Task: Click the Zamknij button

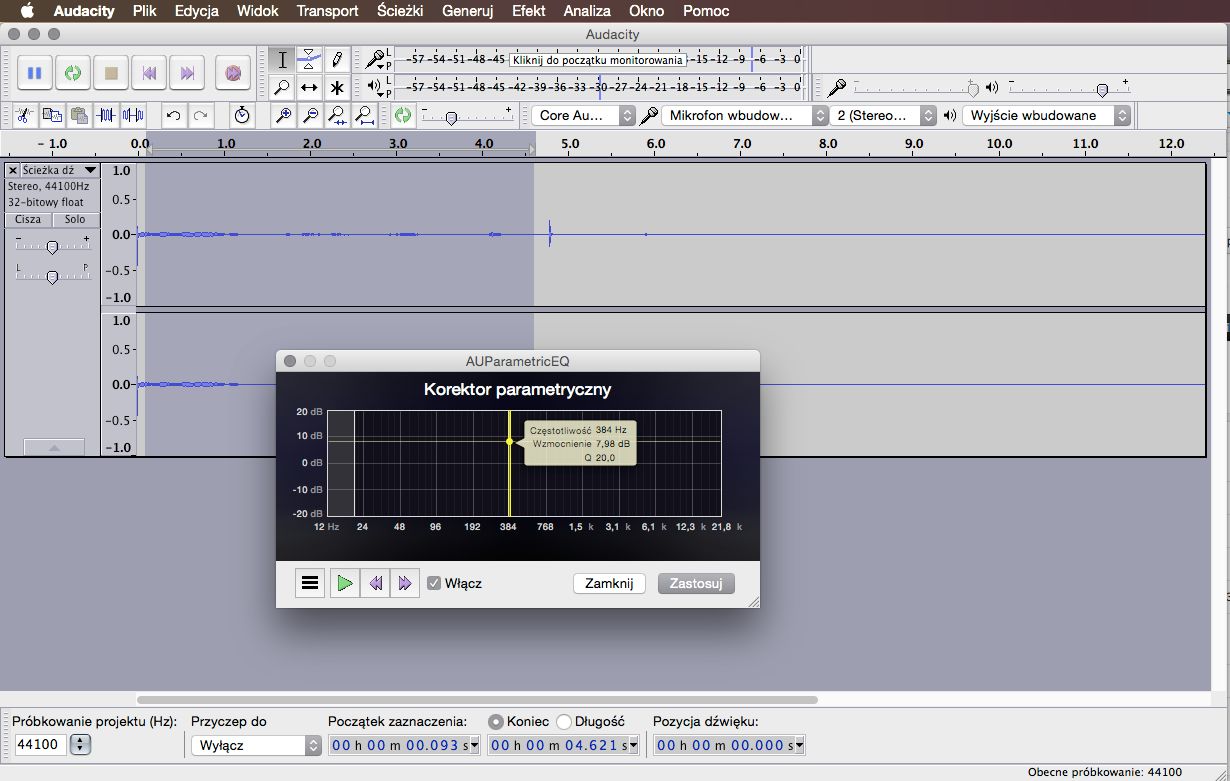Action: tap(609, 583)
